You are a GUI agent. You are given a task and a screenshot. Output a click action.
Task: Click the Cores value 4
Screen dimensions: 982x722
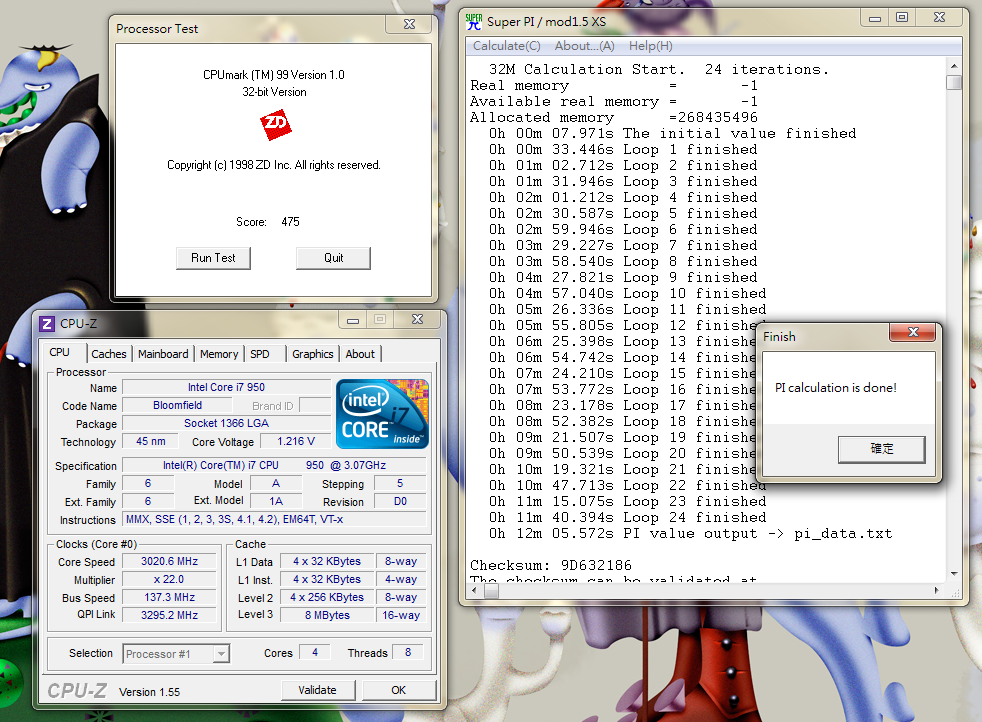(315, 652)
